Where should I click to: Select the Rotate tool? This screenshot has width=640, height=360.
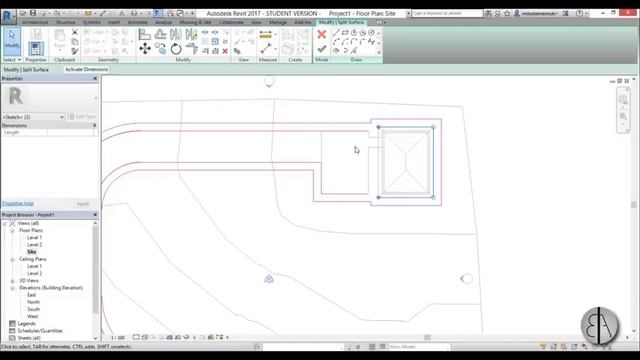[176, 49]
